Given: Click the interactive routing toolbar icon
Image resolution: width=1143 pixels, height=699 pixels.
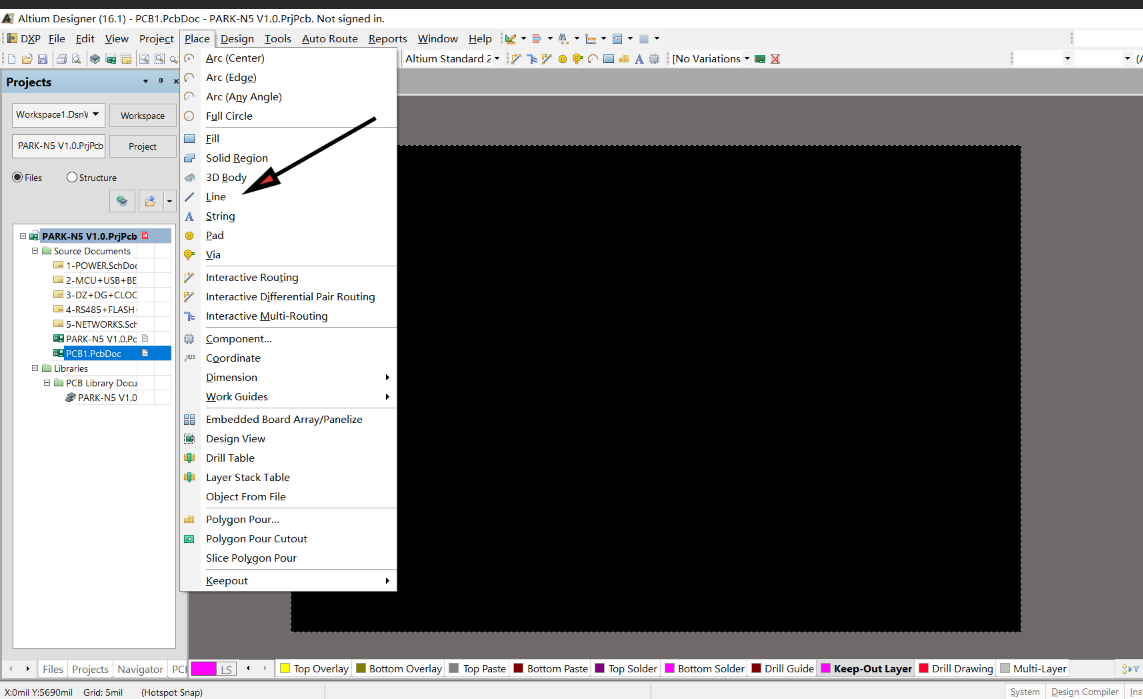Looking at the screenshot, I should pos(516,59).
